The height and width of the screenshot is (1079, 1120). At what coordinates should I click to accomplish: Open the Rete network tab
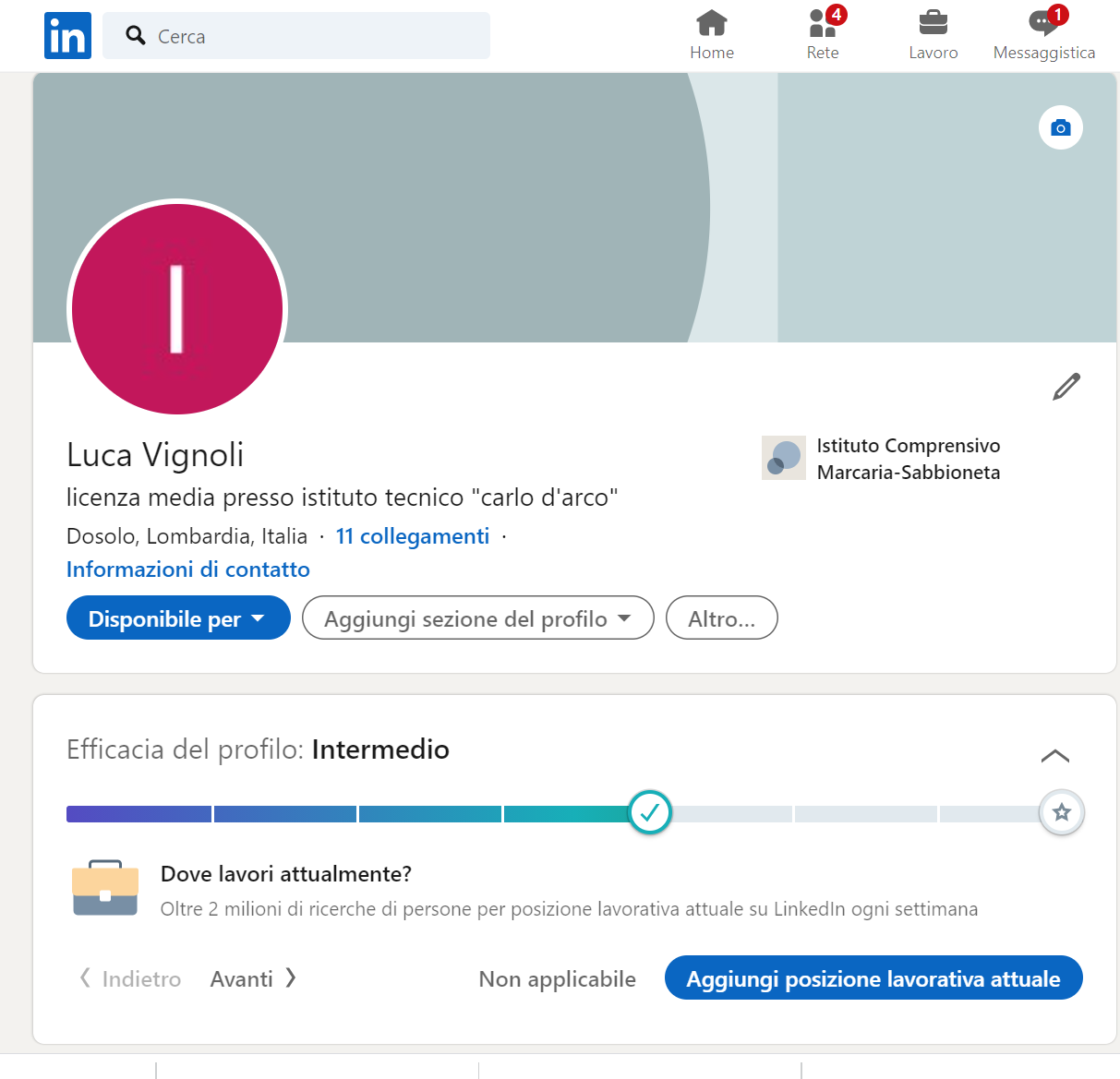[823, 35]
